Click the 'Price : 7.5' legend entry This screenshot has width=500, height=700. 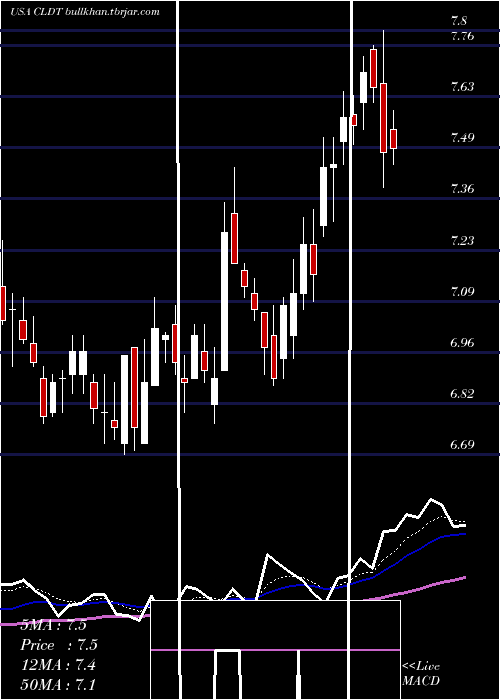(x=59, y=645)
